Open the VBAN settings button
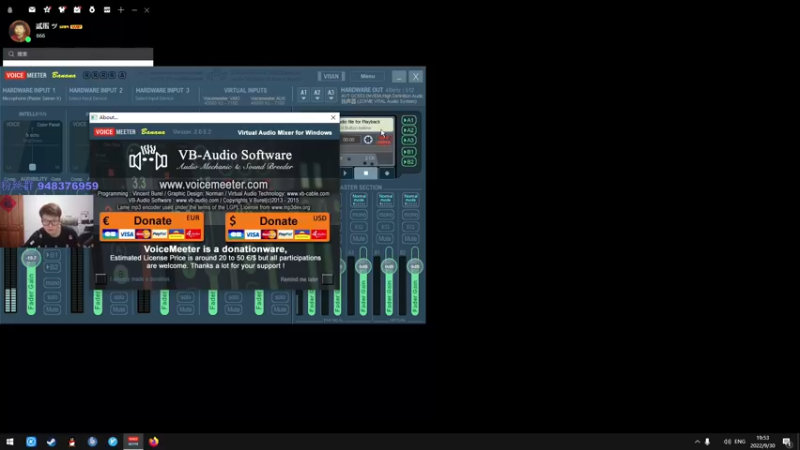The width and height of the screenshot is (800, 450). [x=331, y=77]
